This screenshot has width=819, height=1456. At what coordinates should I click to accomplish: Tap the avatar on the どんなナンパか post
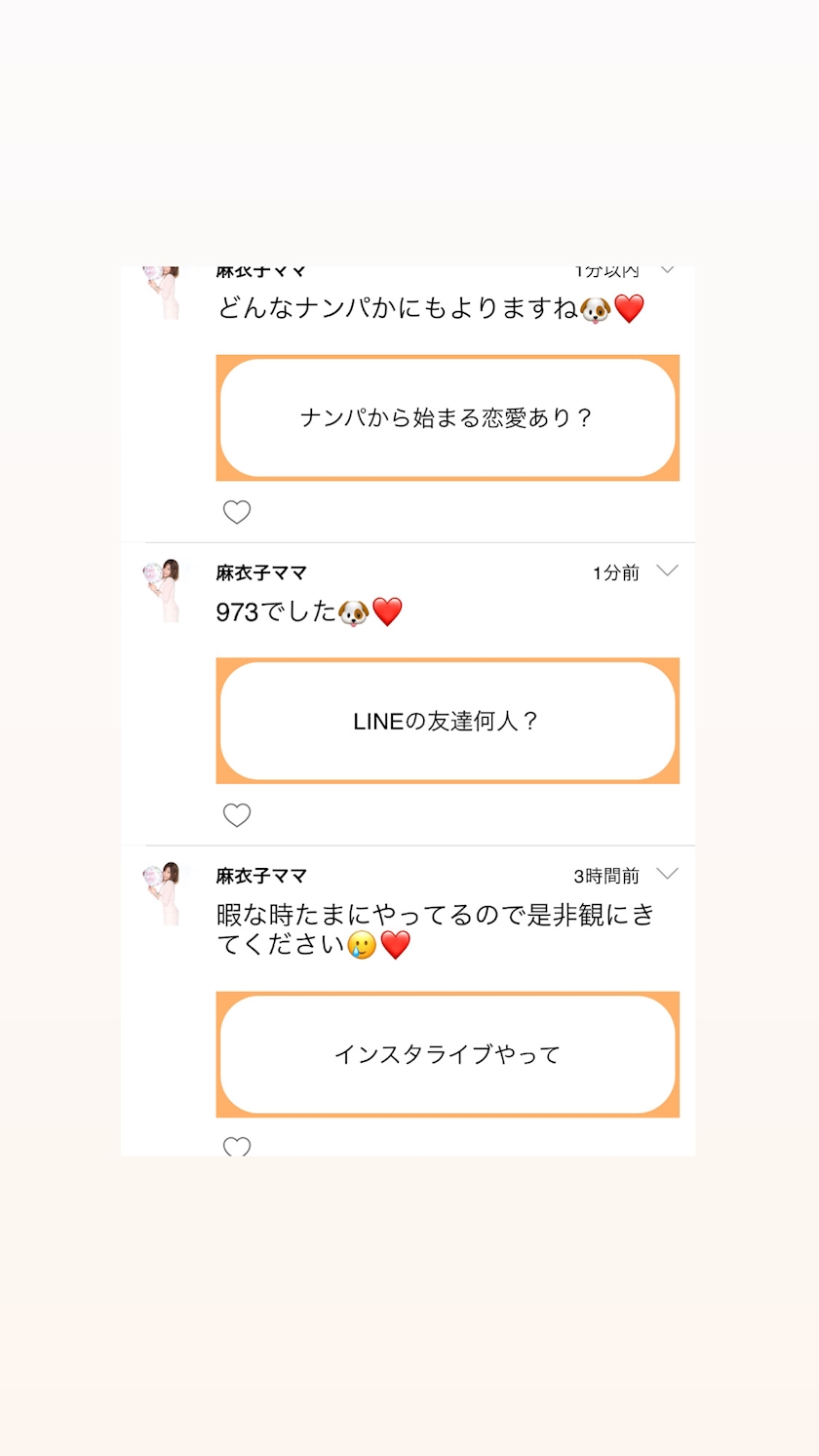(162, 292)
